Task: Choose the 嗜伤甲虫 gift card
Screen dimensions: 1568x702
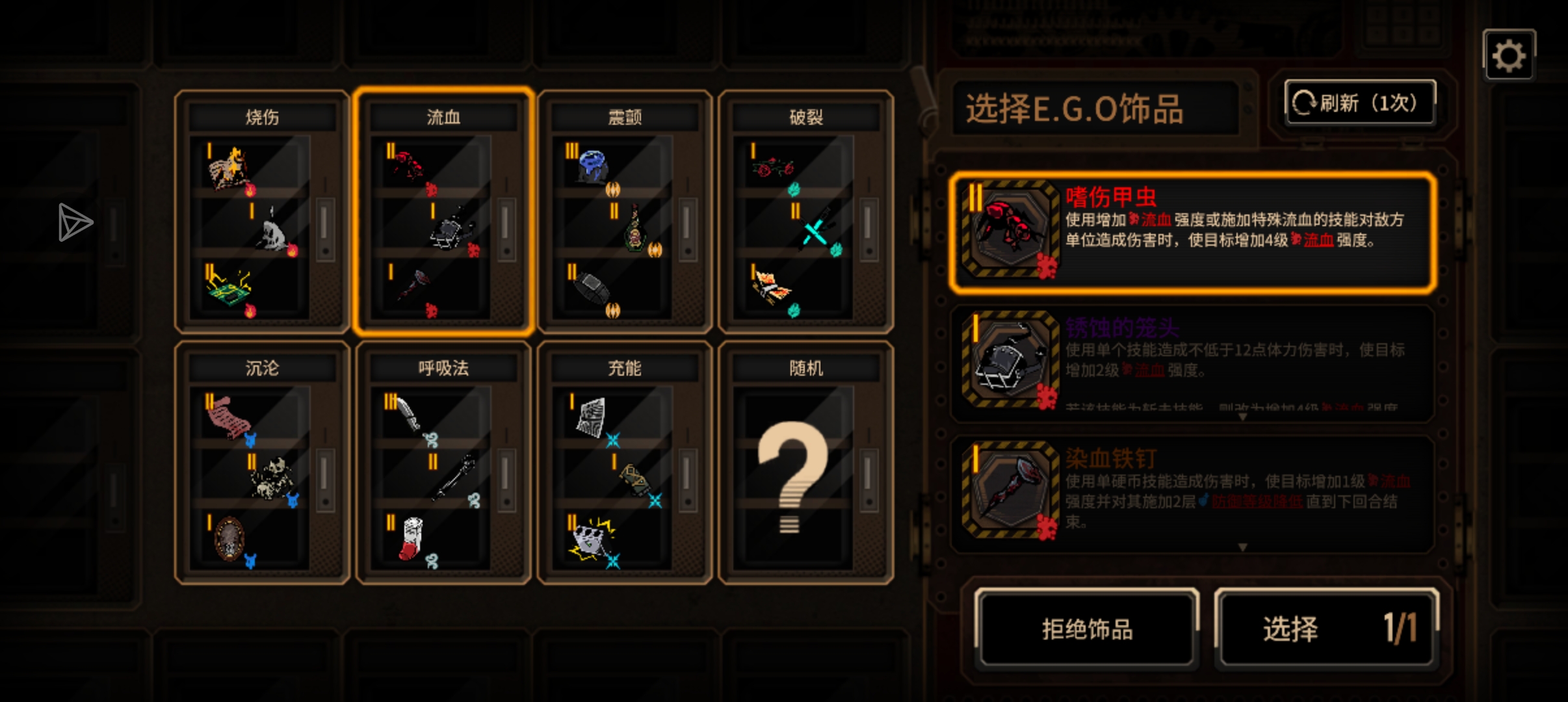Action: [x=1193, y=232]
